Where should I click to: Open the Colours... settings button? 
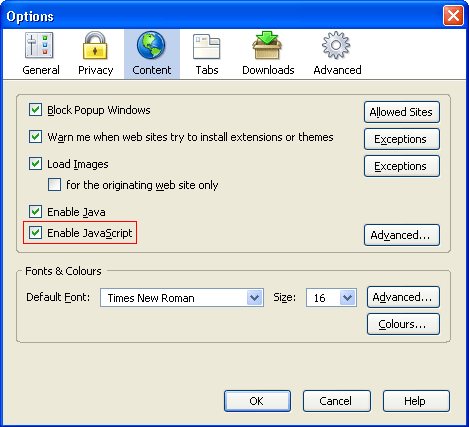403,324
